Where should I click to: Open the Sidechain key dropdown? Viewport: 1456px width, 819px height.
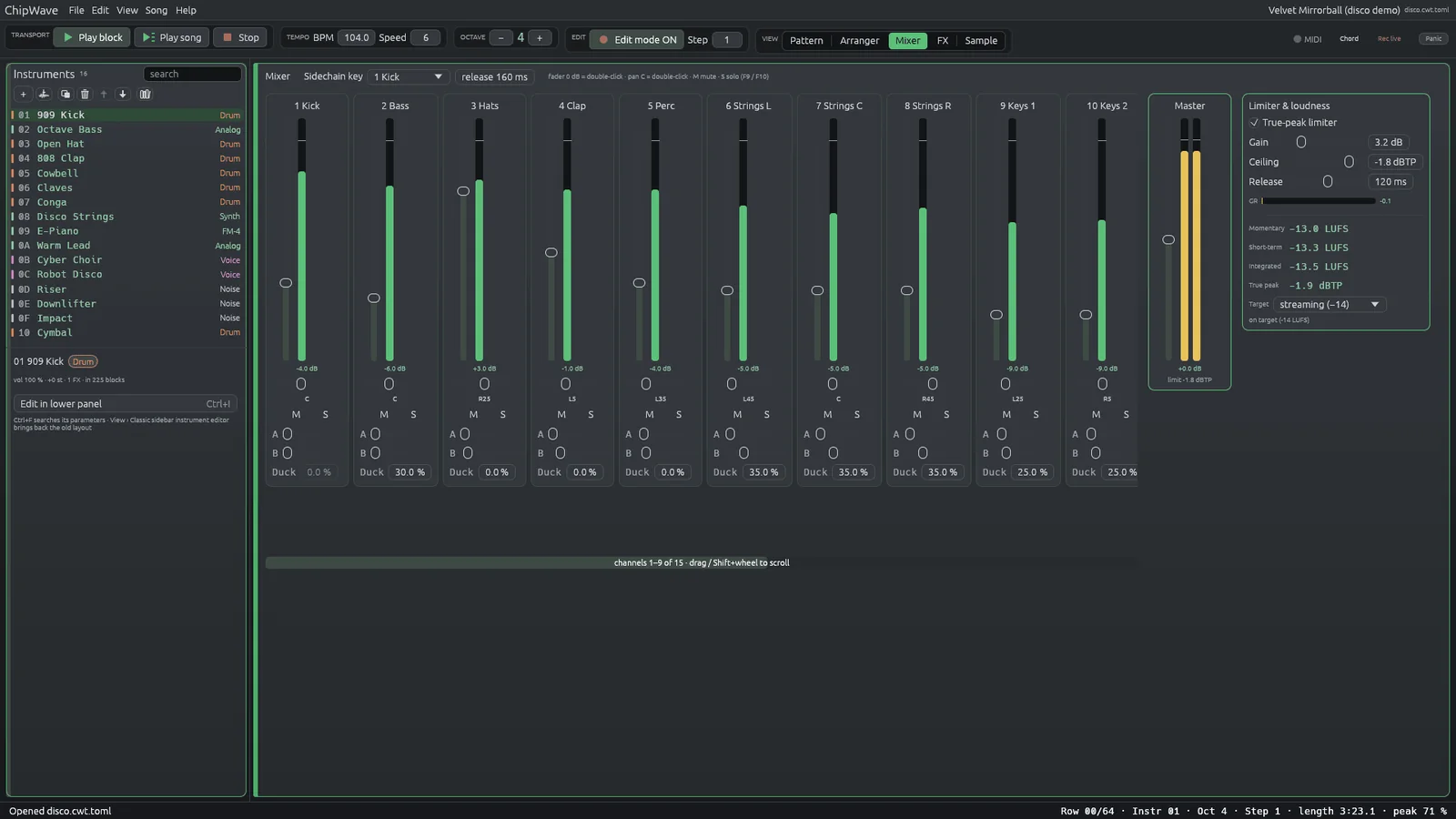pyautogui.click(x=409, y=76)
